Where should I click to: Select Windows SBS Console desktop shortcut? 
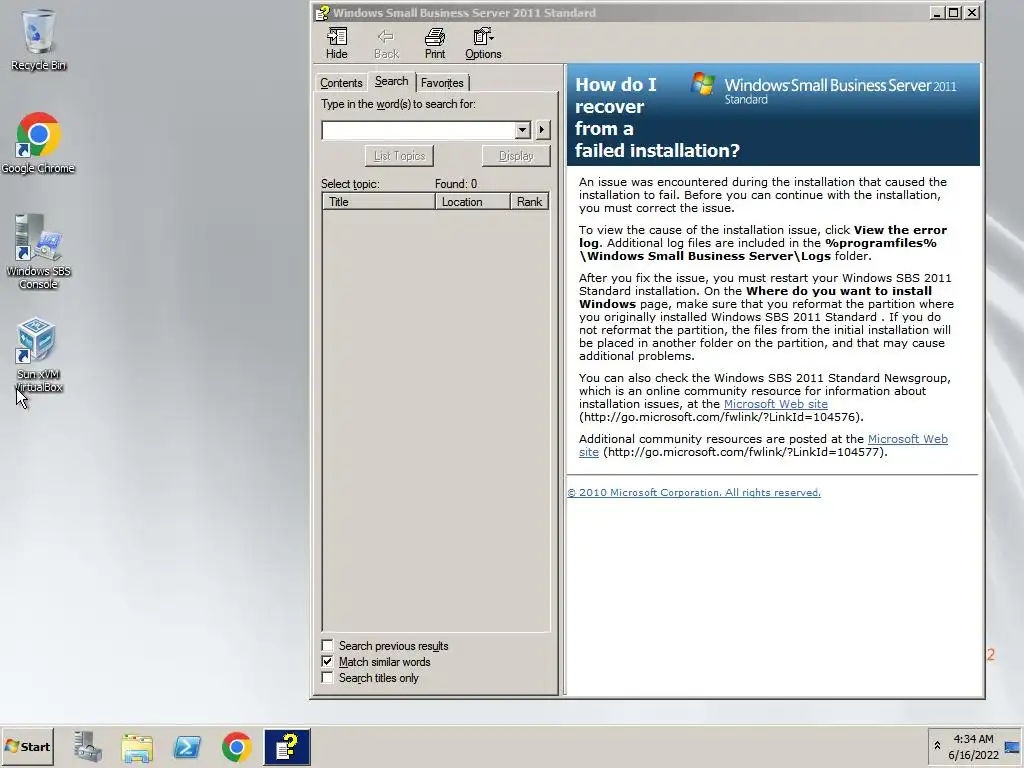[x=38, y=252]
